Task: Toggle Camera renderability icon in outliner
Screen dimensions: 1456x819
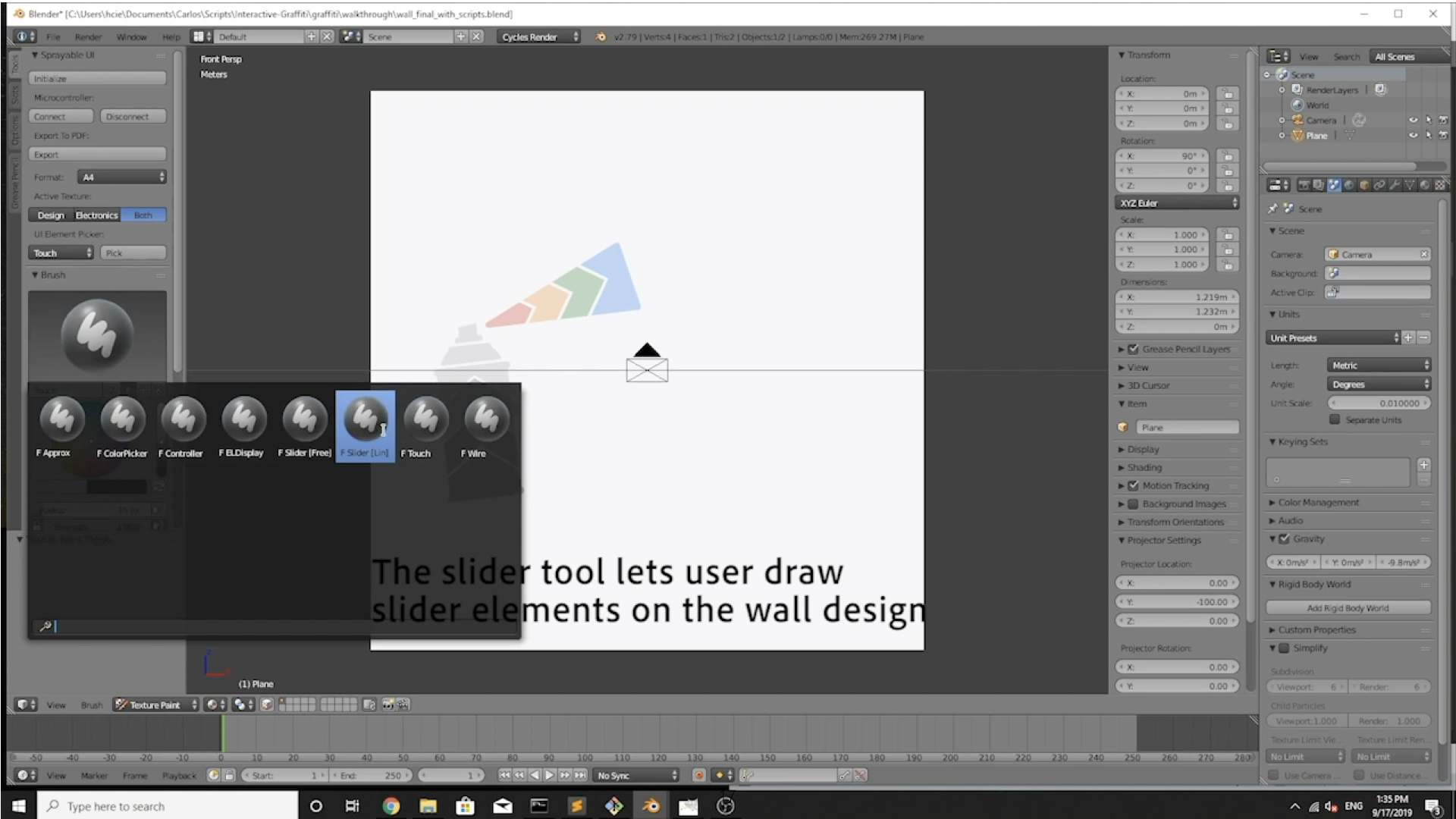Action: (x=1442, y=120)
